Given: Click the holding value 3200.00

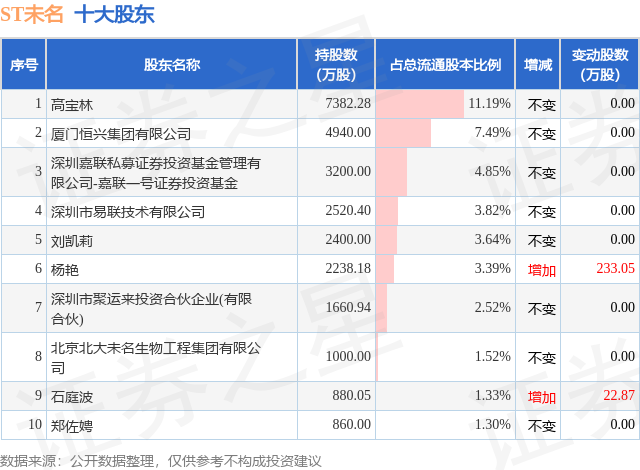Looking at the screenshot, I should [x=348, y=171].
